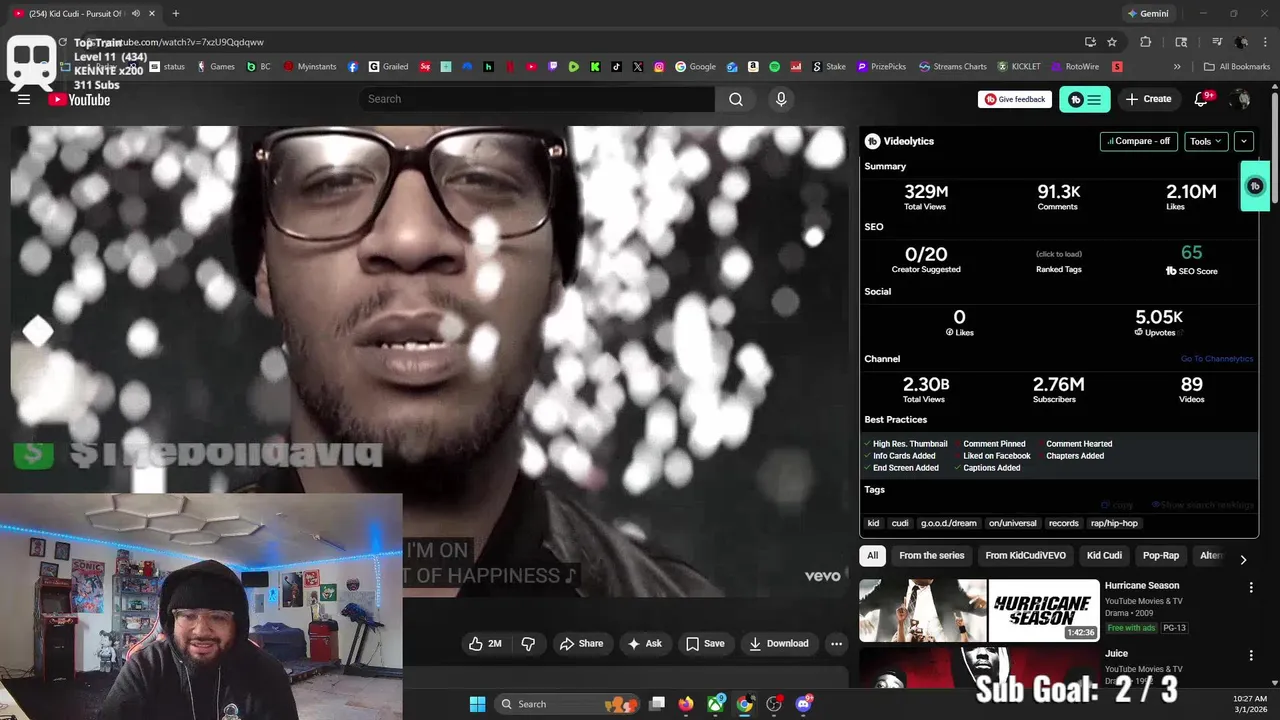The width and height of the screenshot is (1280, 720).
Task: Open the Hurricane Season title link
Action: (x=1142, y=586)
